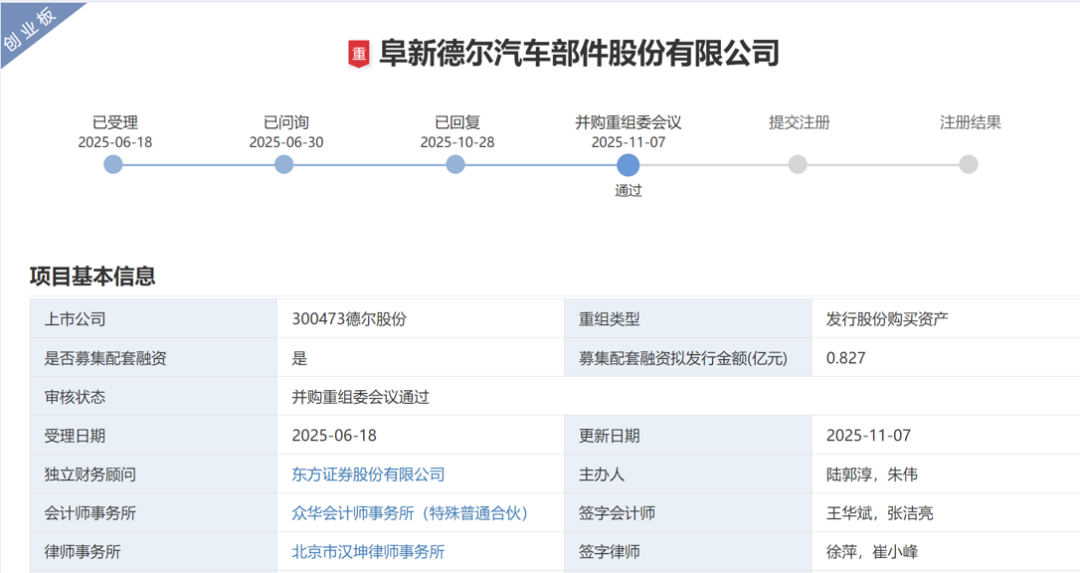Click the date 2025-10-28 under 已回复
Viewport: 1080px width, 573px height.
pos(457,143)
